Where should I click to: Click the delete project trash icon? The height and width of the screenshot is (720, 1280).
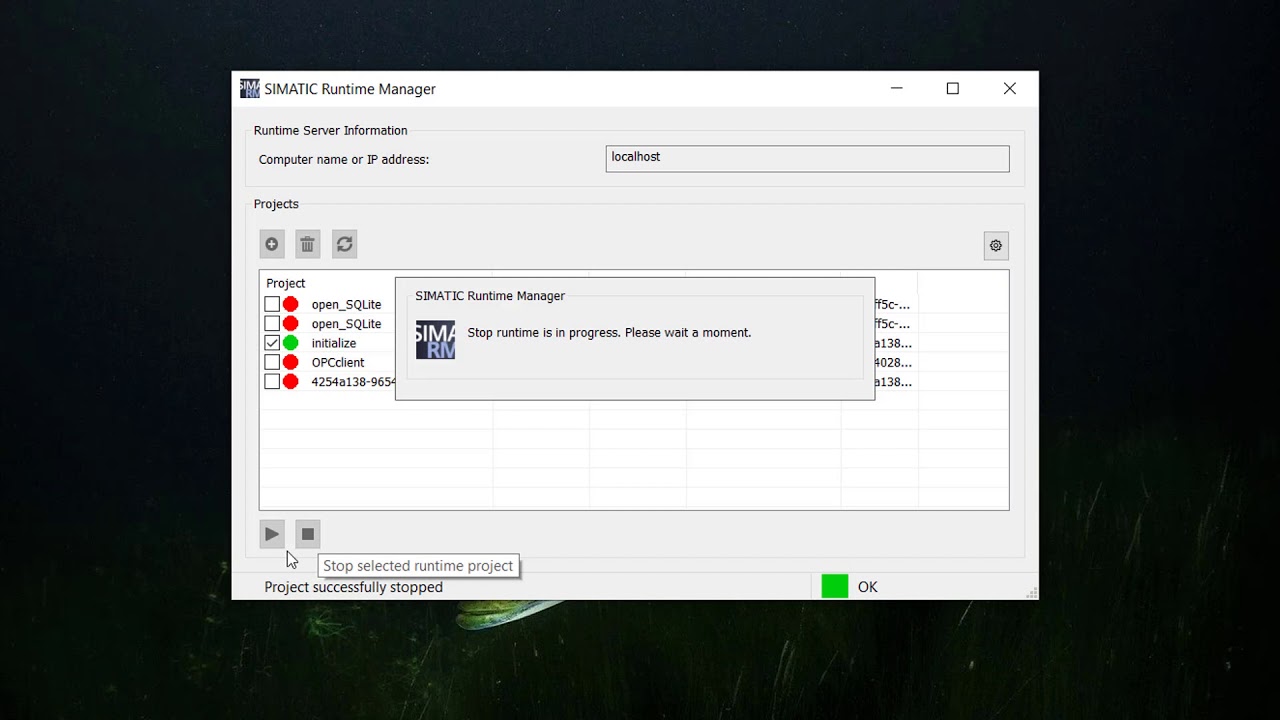308,244
